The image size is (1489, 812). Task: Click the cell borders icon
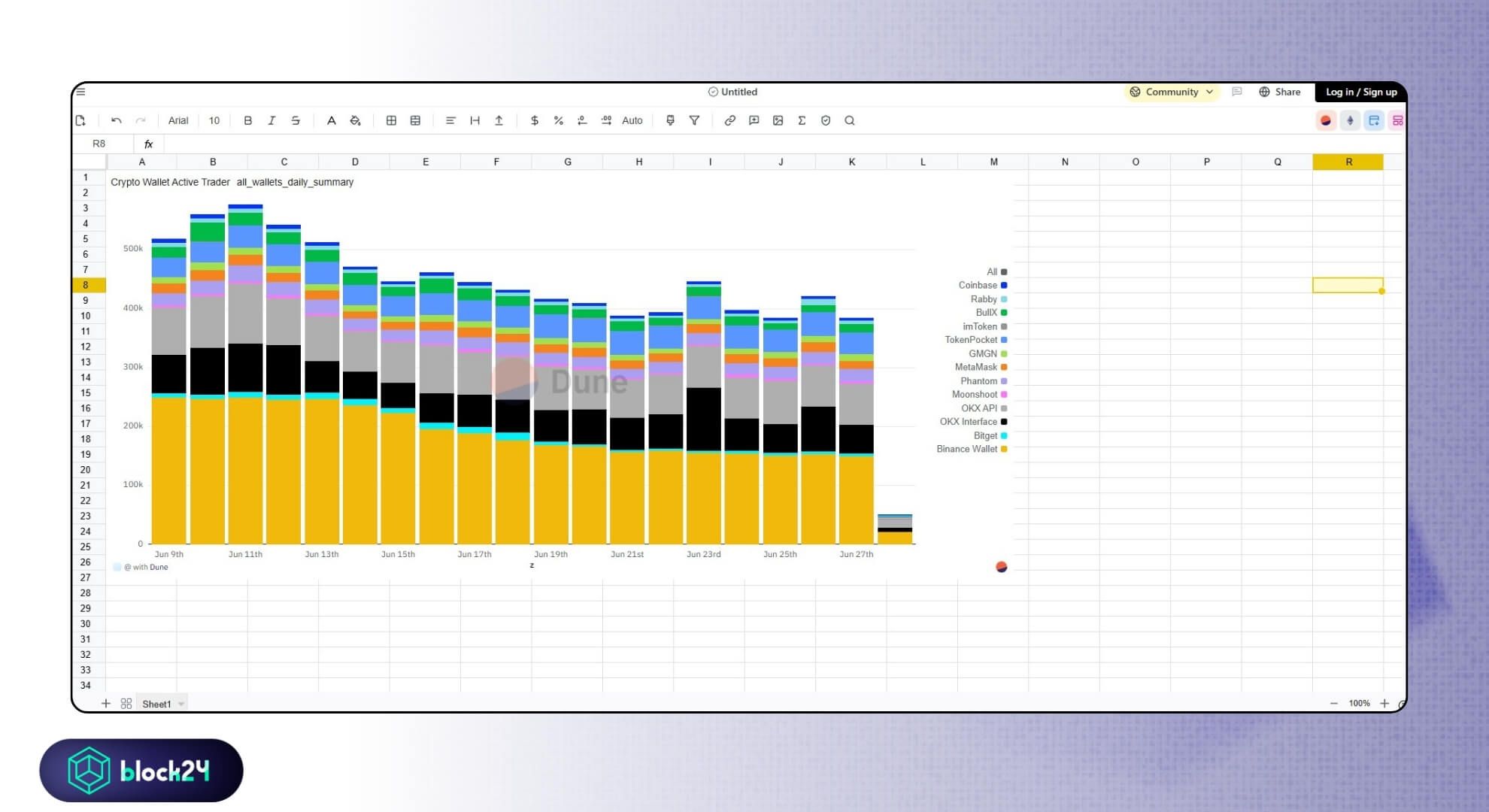coord(391,120)
